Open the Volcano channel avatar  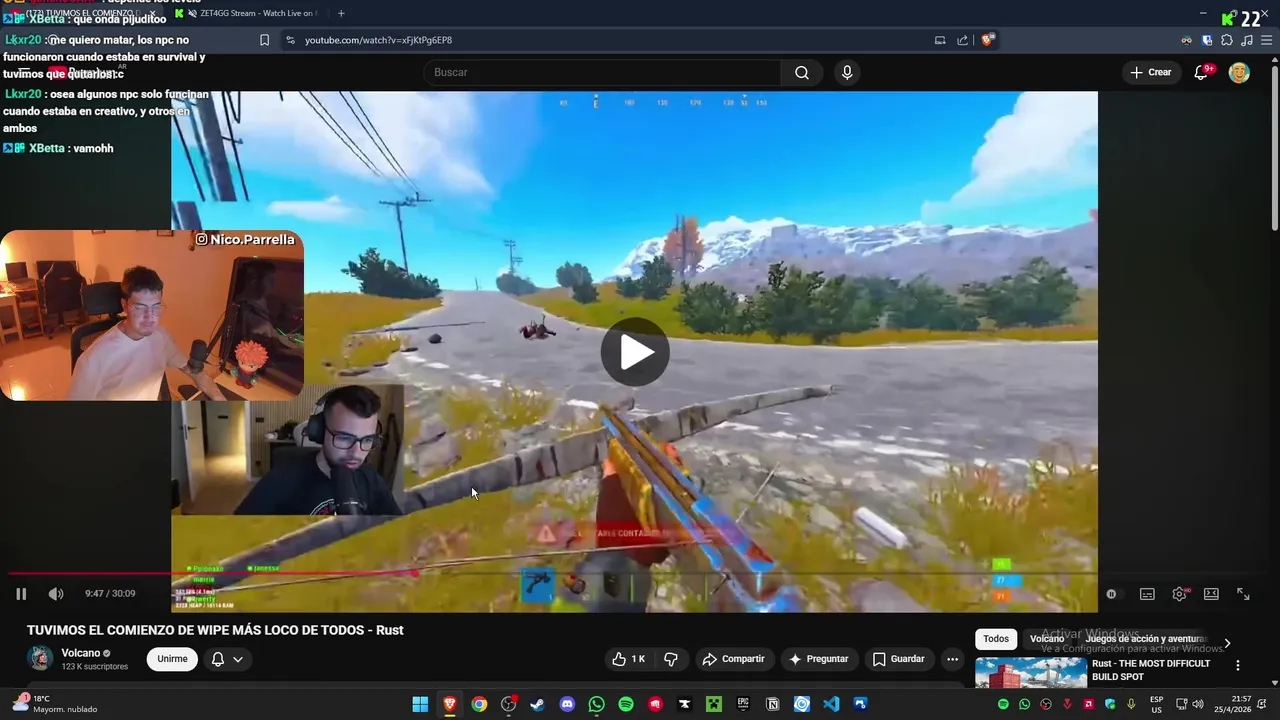[40, 658]
